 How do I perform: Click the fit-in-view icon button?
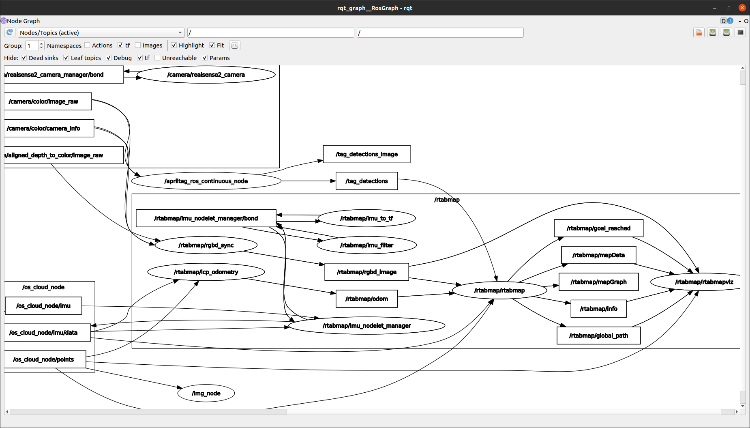point(235,45)
